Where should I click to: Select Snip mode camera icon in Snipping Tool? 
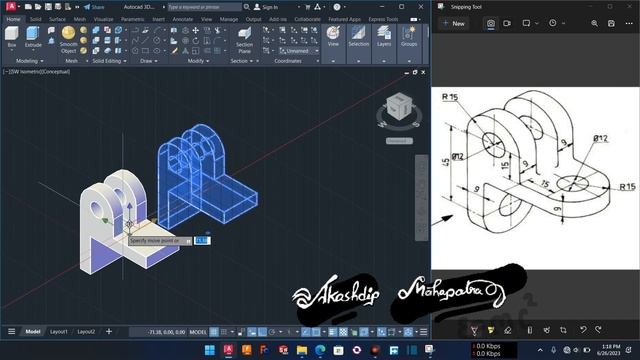(491, 23)
